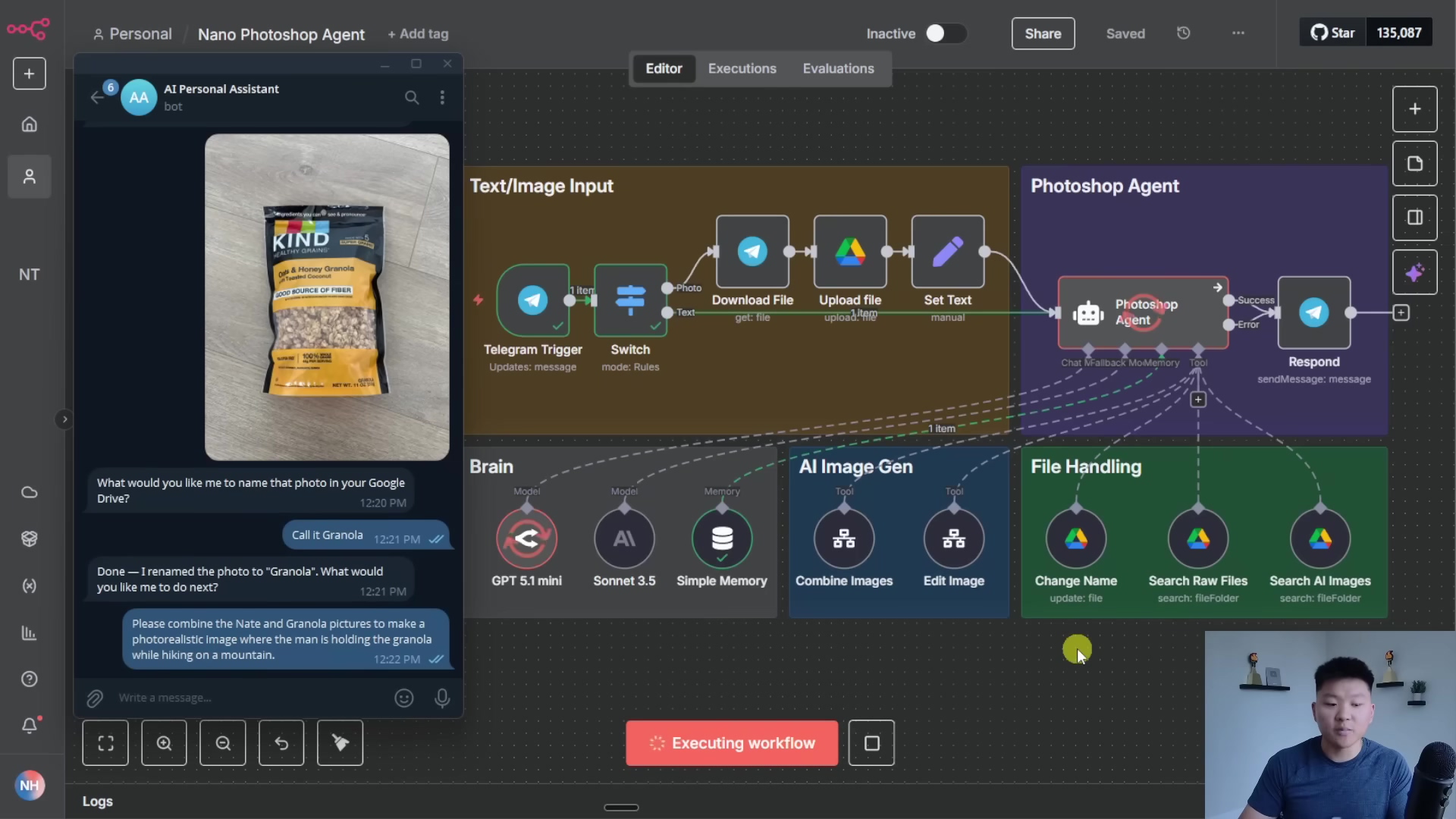
Task: Select the Sonnet 3.5 model node
Action: 624,538
